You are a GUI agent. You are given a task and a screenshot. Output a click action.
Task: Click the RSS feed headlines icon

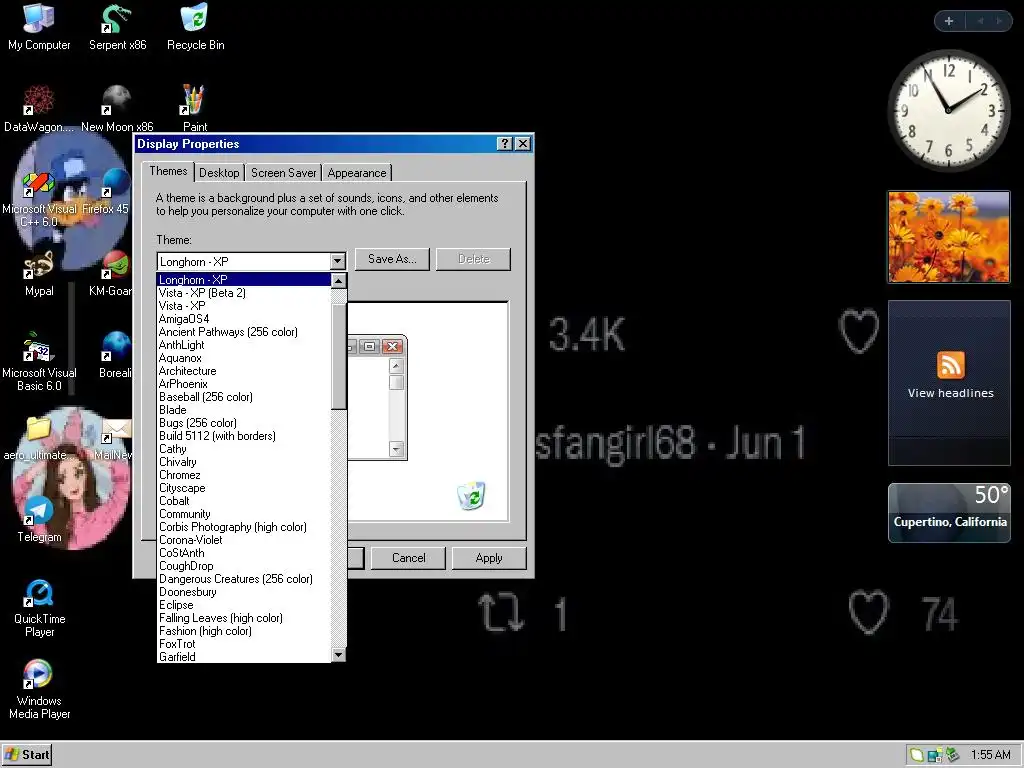(950, 364)
